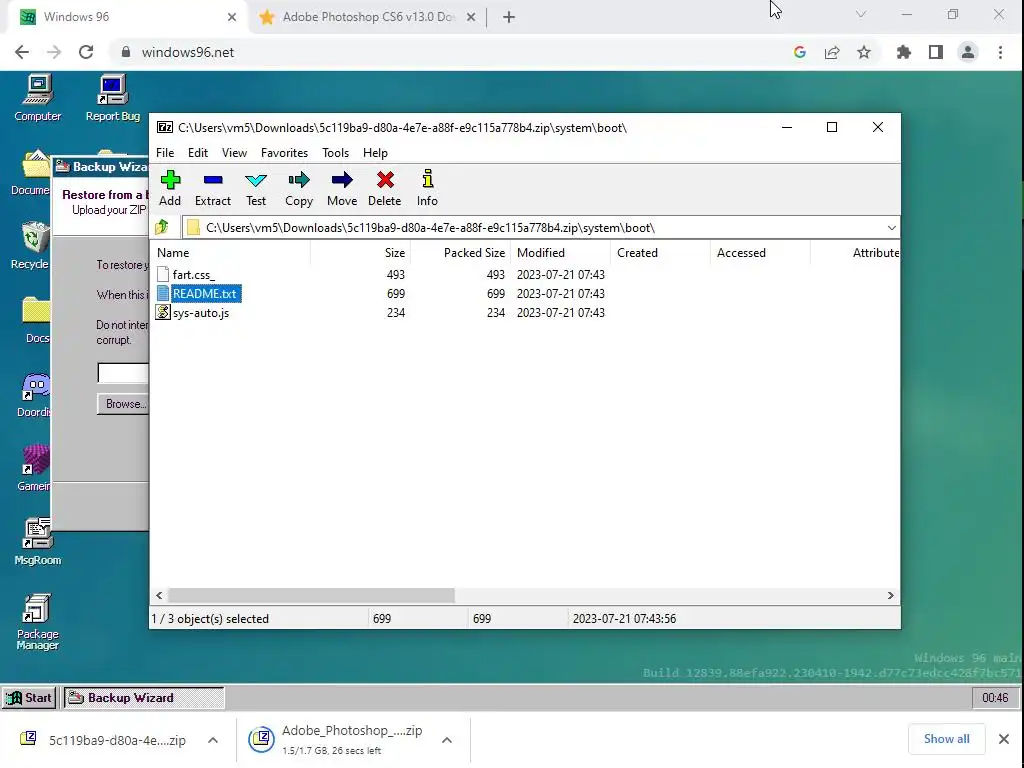Screen dimensions: 1024x768
Task: Sort by the Accessed column header
Action: pos(760,253)
